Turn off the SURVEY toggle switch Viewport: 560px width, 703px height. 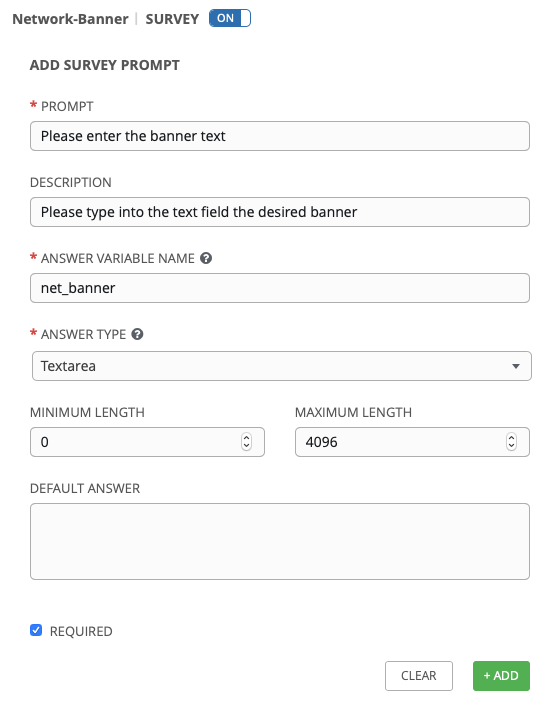coord(230,18)
